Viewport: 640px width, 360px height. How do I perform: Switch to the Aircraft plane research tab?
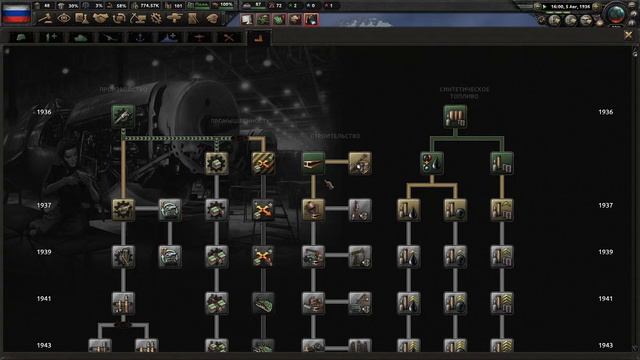pyautogui.click(x=199, y=38)
